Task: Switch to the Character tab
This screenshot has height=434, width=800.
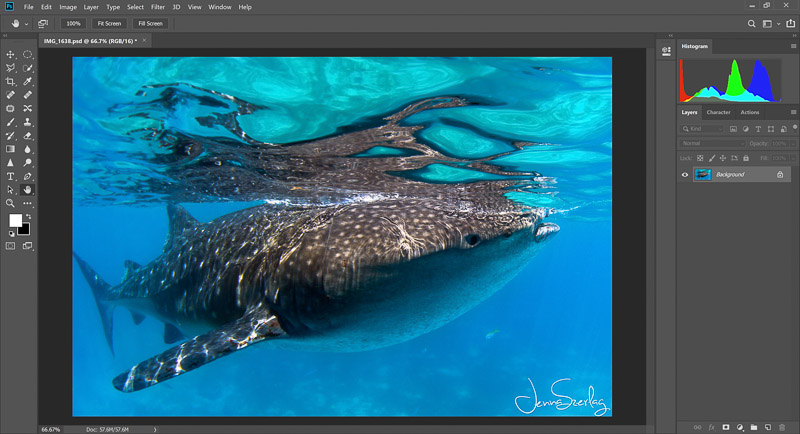Action: pos(718,112)
